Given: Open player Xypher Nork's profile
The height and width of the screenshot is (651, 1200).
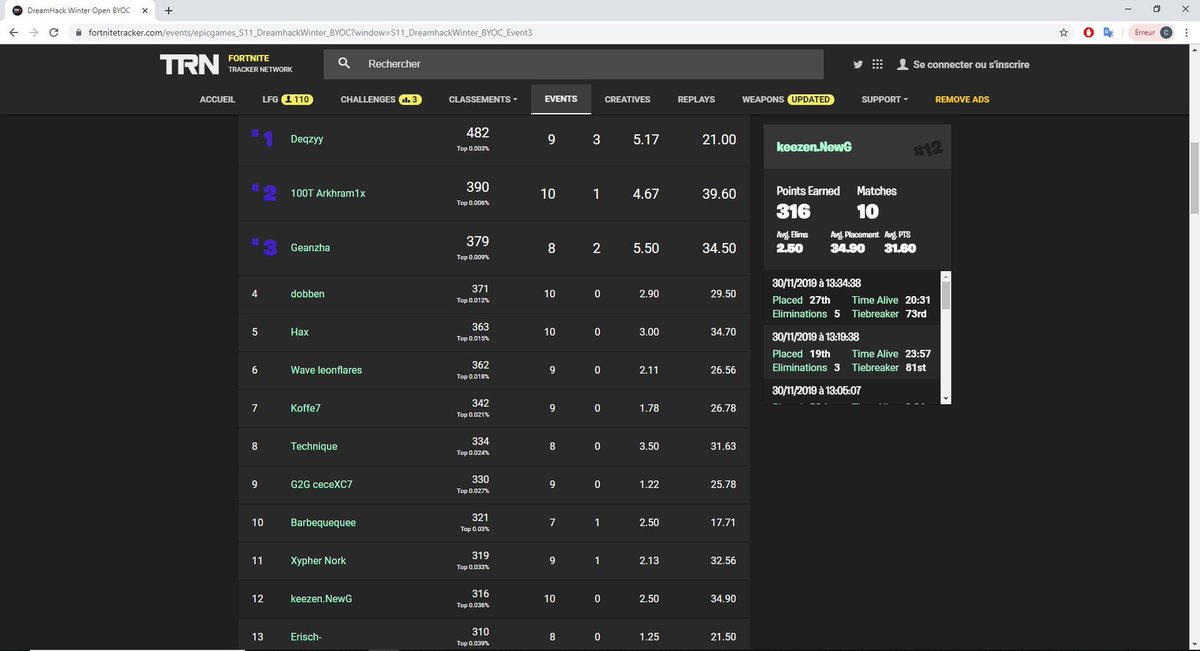Looking at the screenshot, I should (x=318, y=561).
